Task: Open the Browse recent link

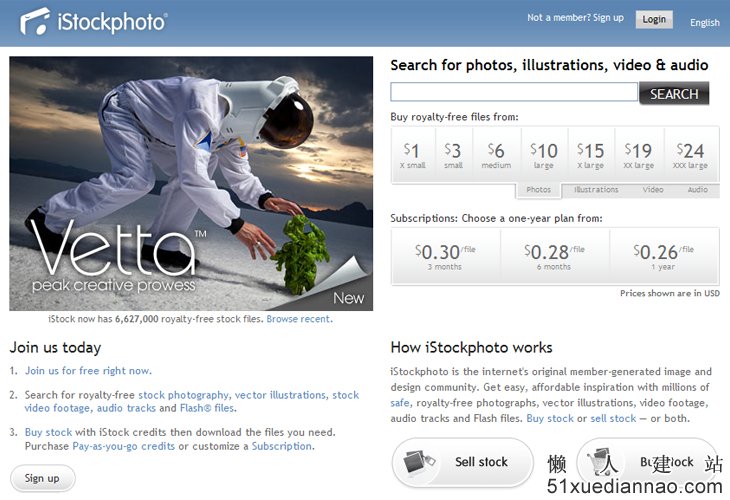Action: pos(299,319)
